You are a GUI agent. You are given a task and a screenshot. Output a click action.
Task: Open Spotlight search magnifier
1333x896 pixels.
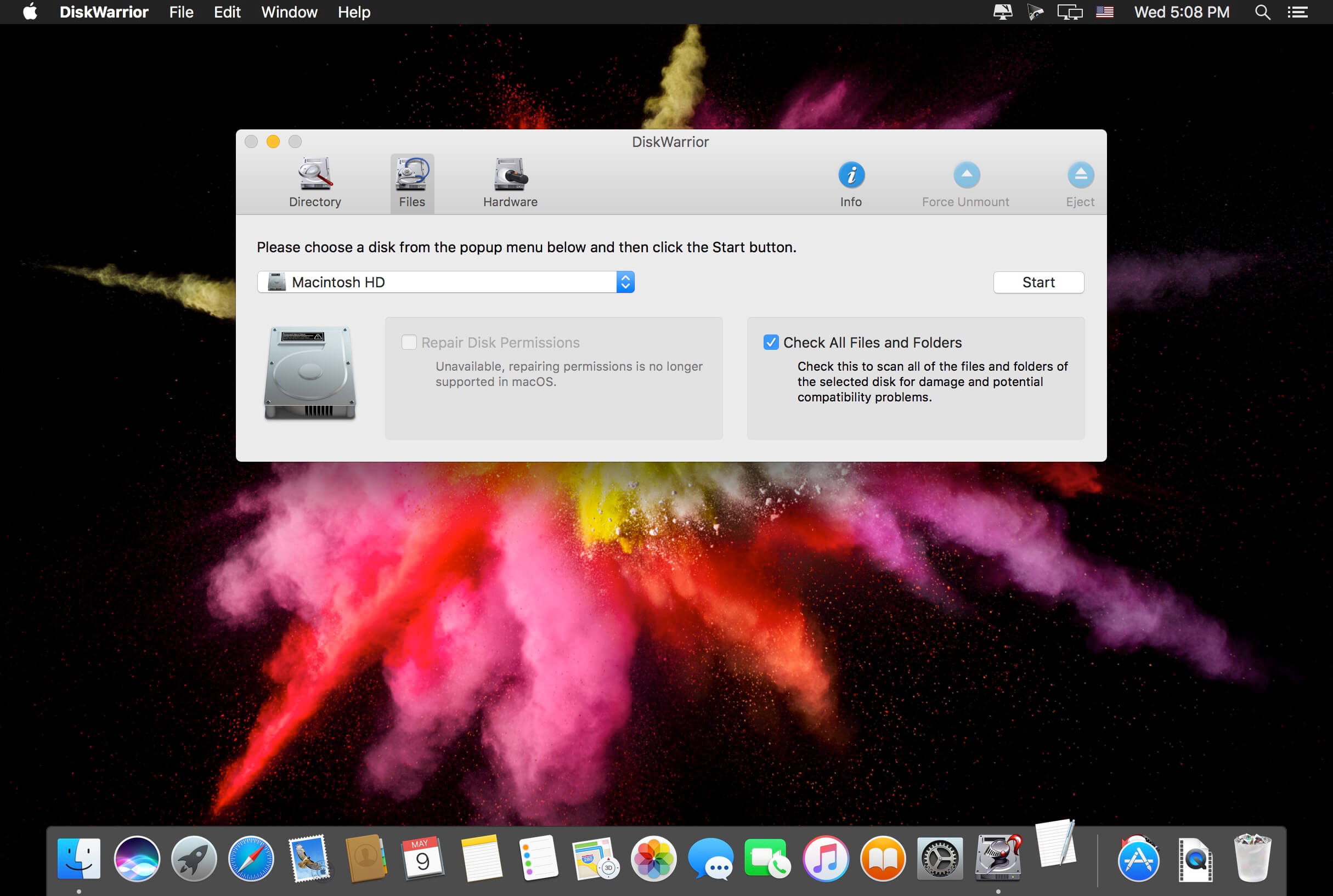1263,12
